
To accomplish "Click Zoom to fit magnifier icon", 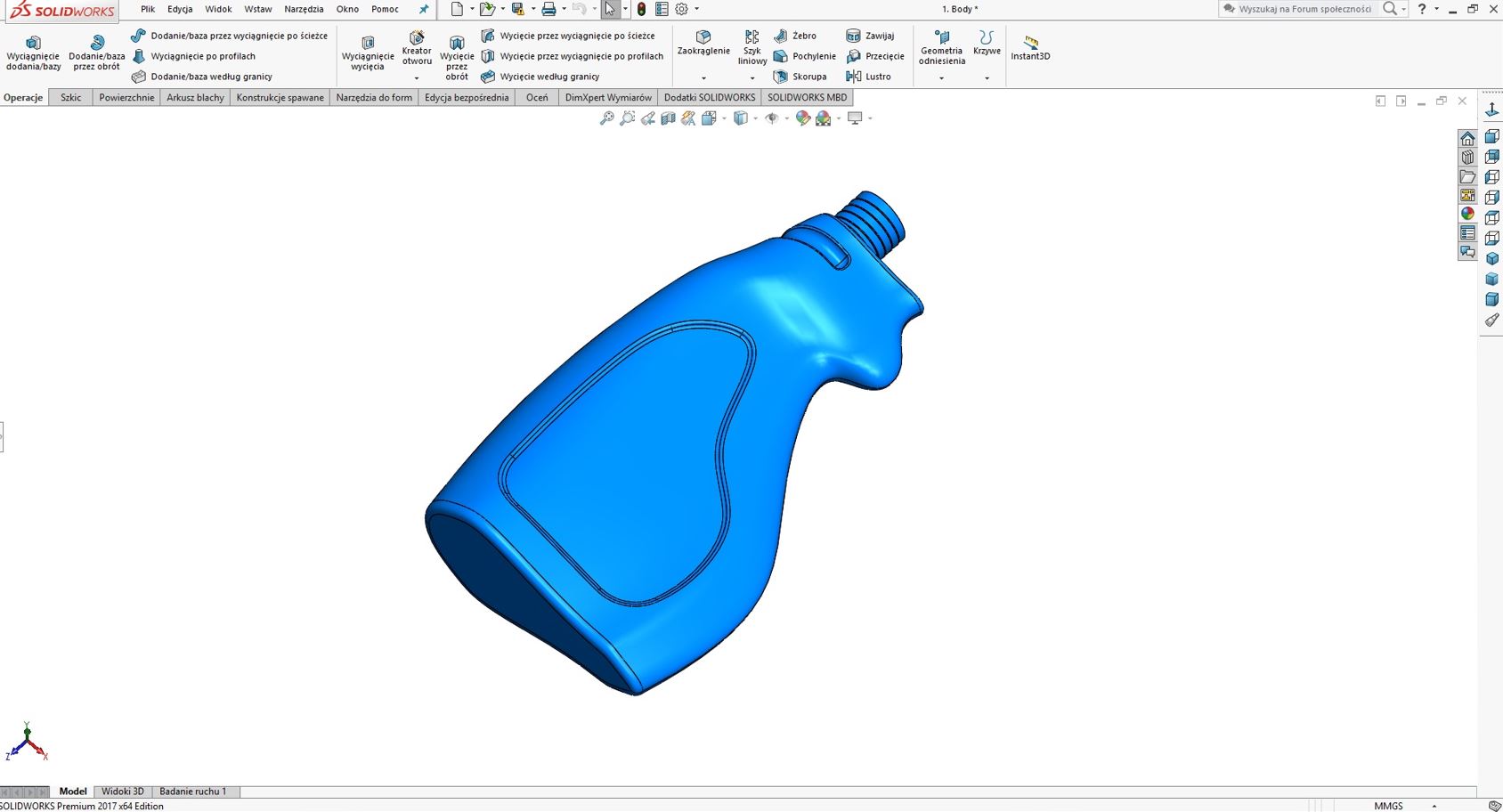I will pyautogui.click(x=607, y=118).
